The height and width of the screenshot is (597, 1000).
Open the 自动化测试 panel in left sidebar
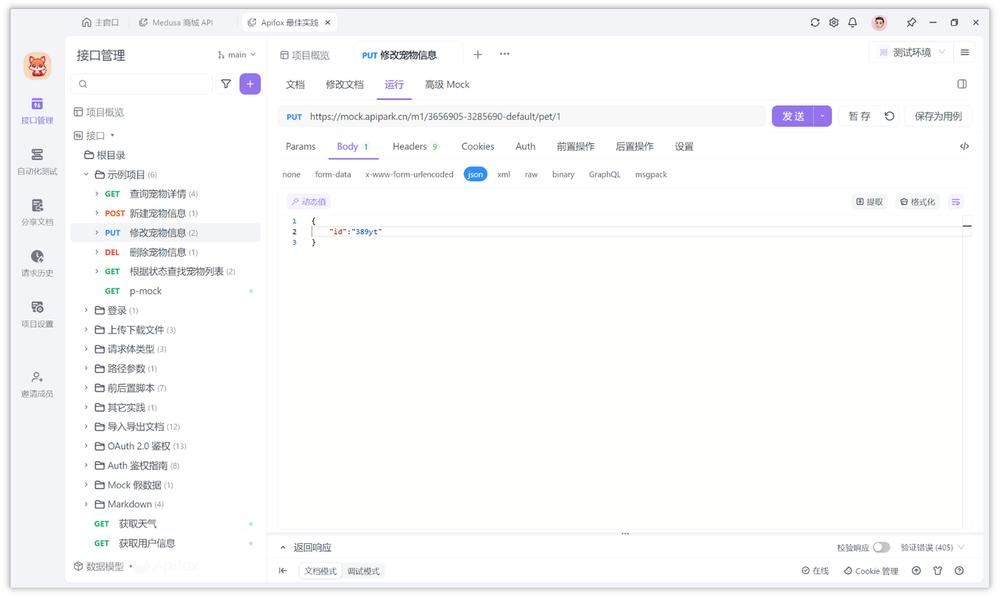(37, 161)
